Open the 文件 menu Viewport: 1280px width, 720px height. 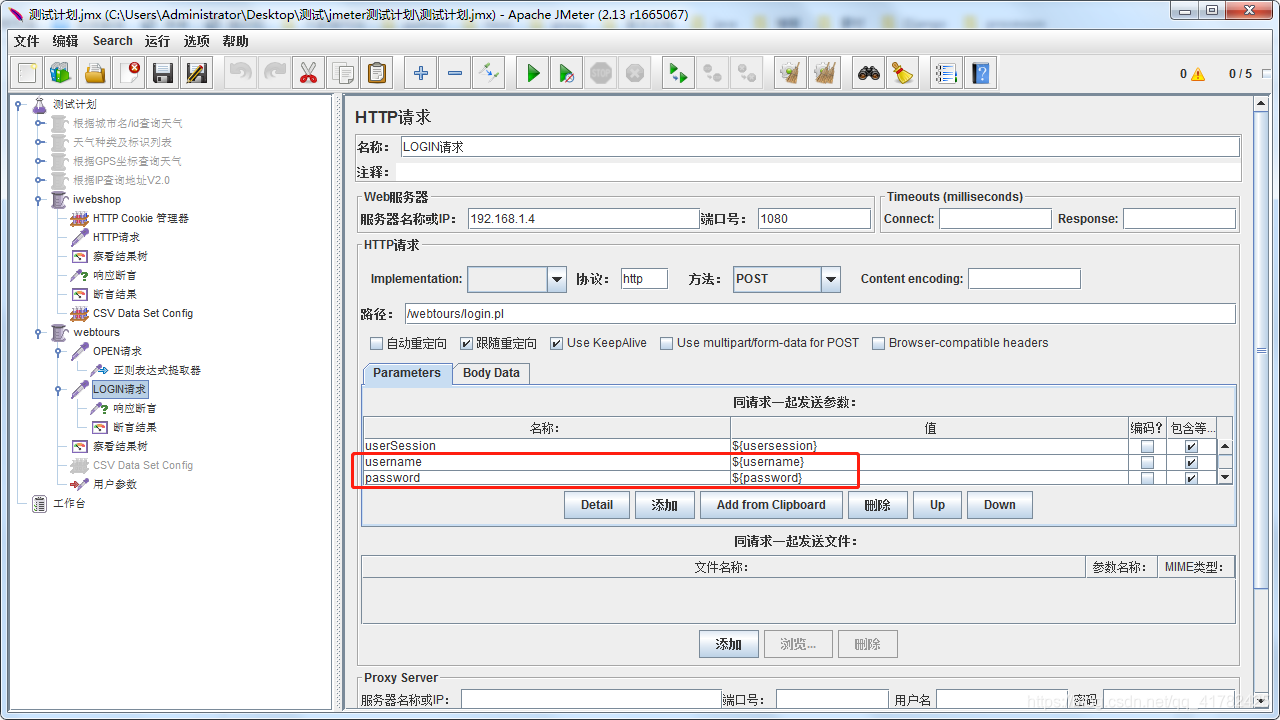[27, 41]
